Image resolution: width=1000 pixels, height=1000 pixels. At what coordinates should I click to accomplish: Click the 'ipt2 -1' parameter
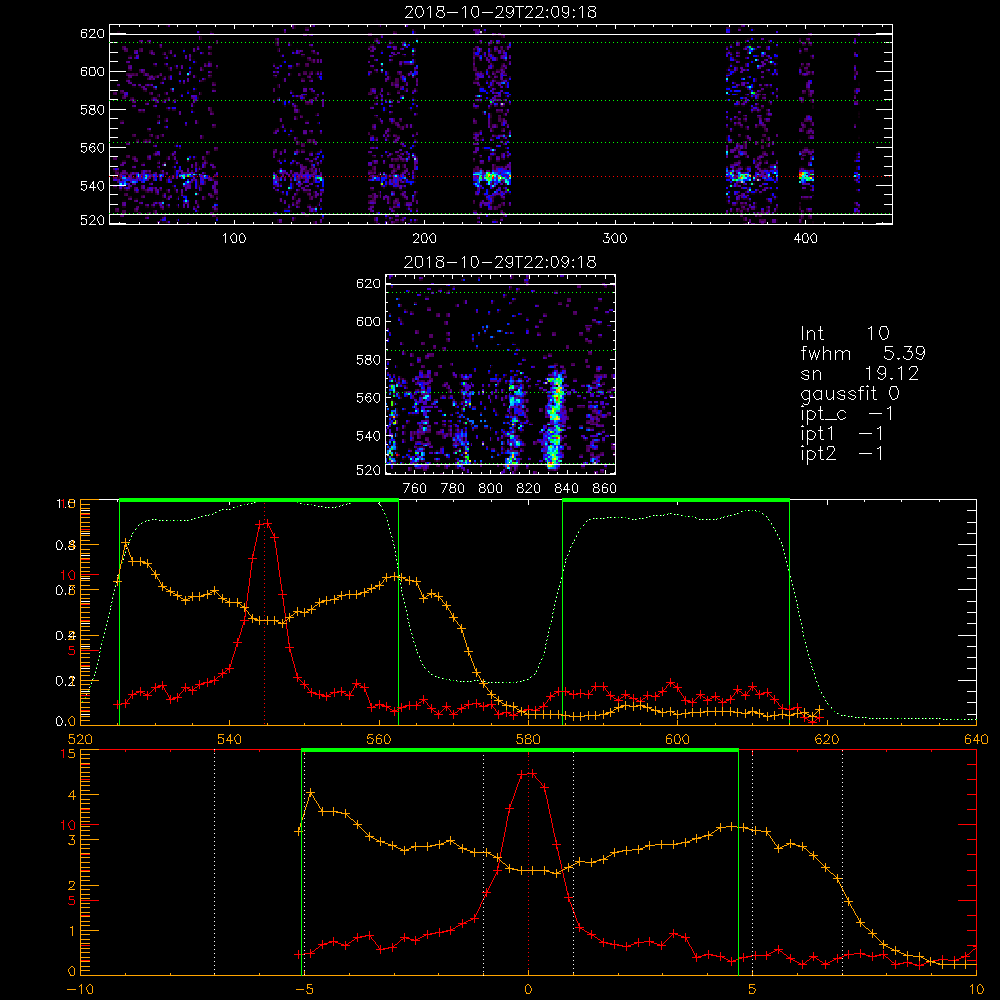[842, 453]
